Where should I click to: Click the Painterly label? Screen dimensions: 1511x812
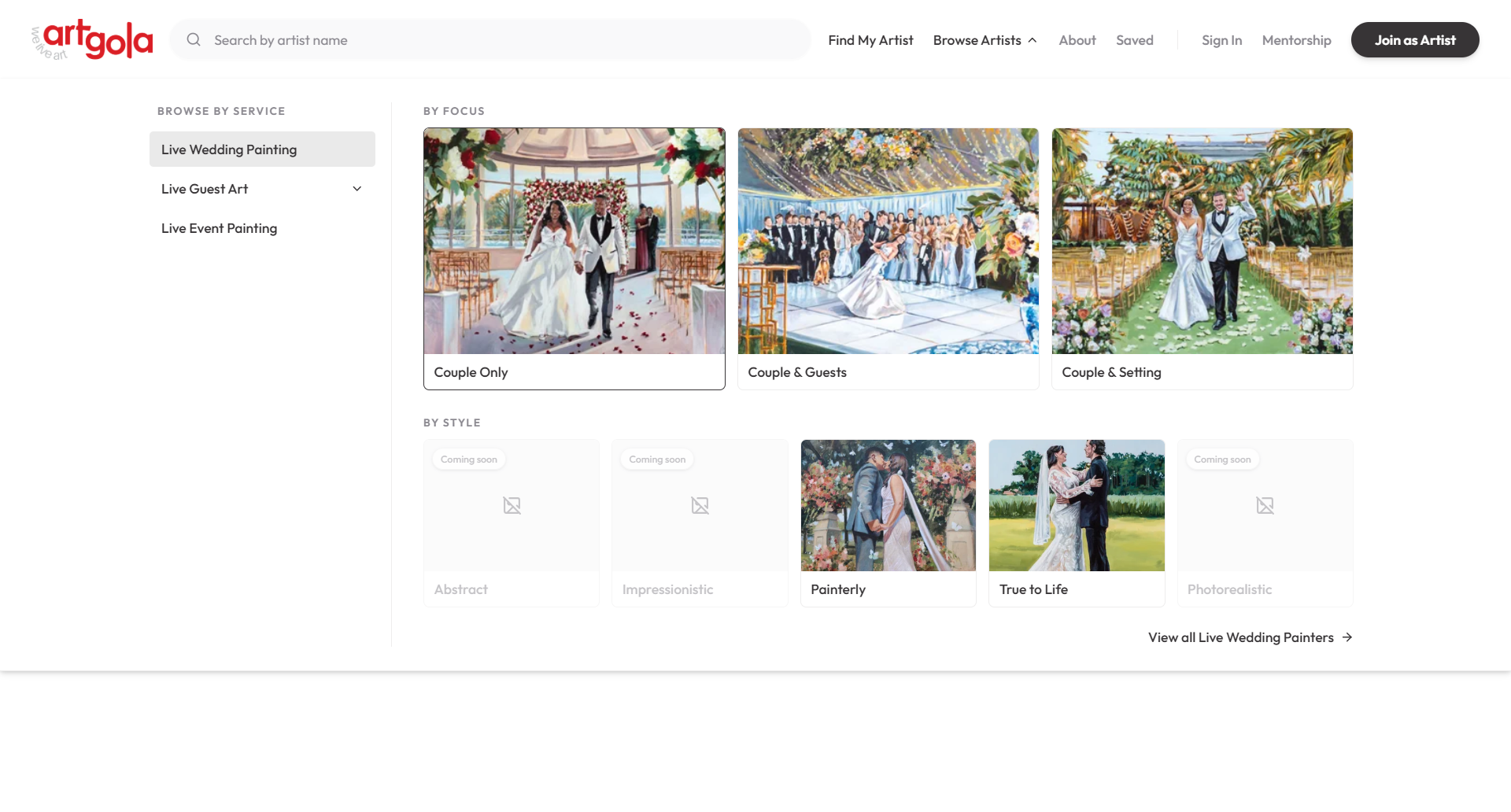tap(838, 589)
